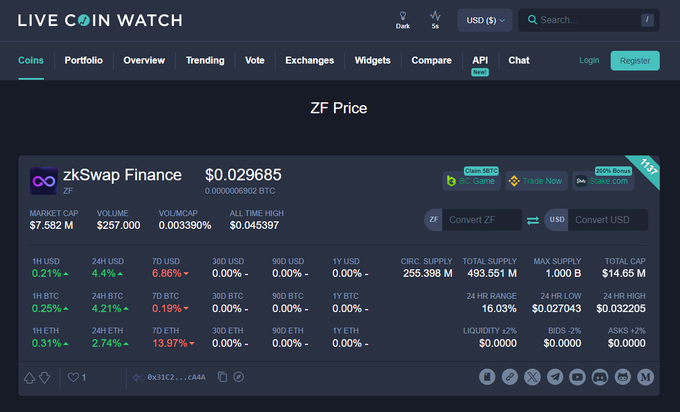
Task: Select the $0.045397 all time high
Action: (x=254, y=226)
